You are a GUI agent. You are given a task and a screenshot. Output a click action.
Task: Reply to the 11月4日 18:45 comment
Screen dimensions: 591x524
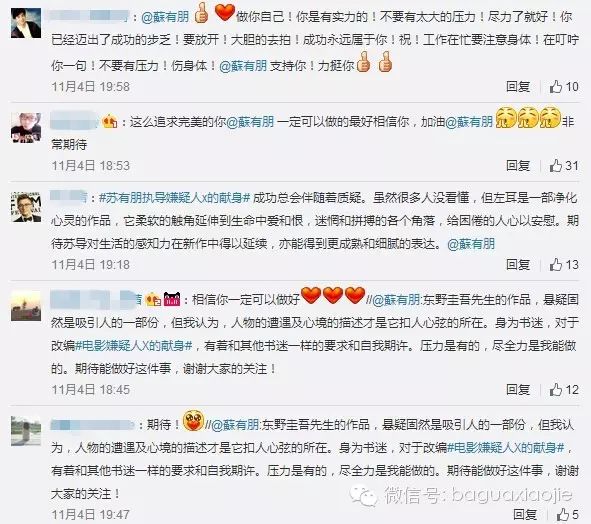(518, 389)
